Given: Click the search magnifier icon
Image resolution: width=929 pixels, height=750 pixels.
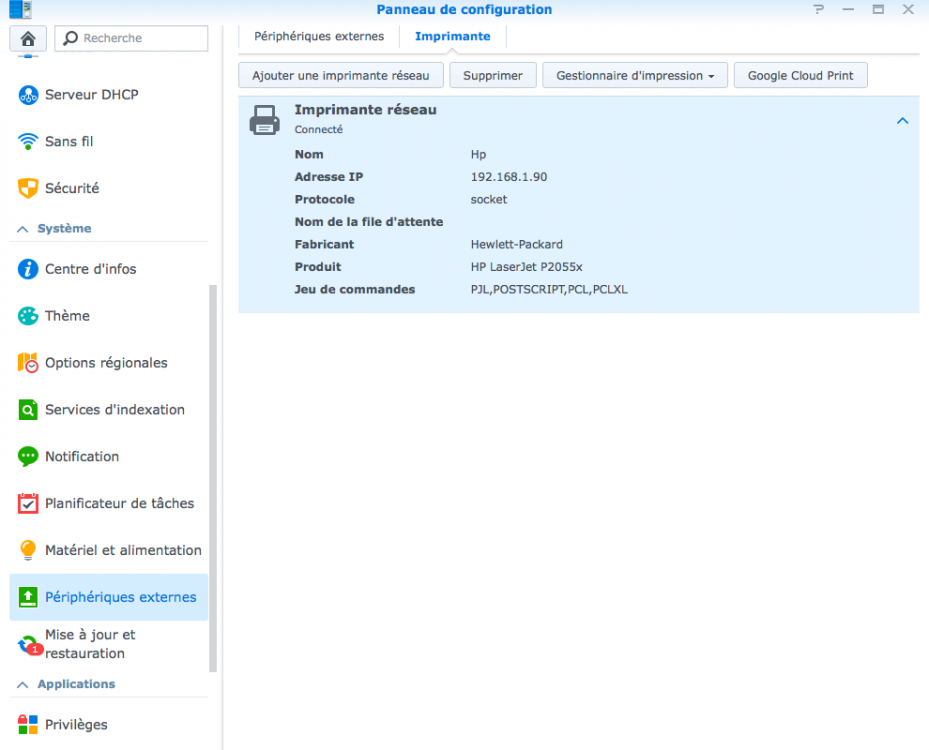Looking at the screenshot, I should [x=71, y=38].
